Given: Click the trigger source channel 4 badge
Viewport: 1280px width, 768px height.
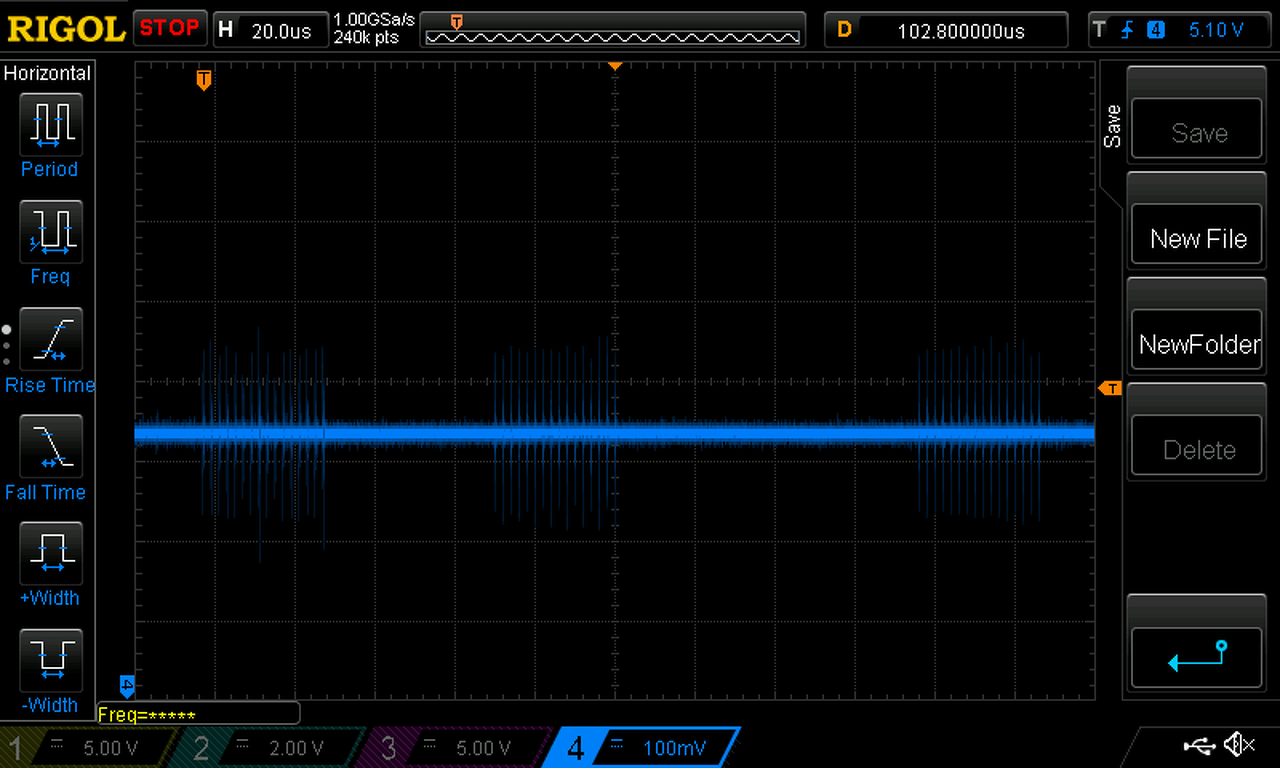Looking at the screenshot, I should tap(1156, 30).
